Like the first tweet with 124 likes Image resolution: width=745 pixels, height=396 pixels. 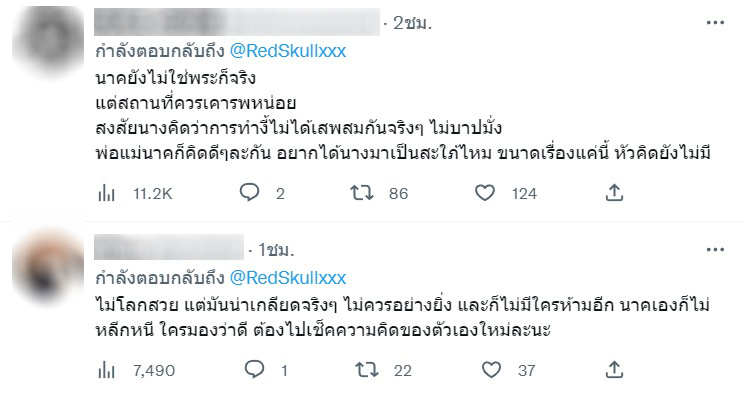coord(485,193)
